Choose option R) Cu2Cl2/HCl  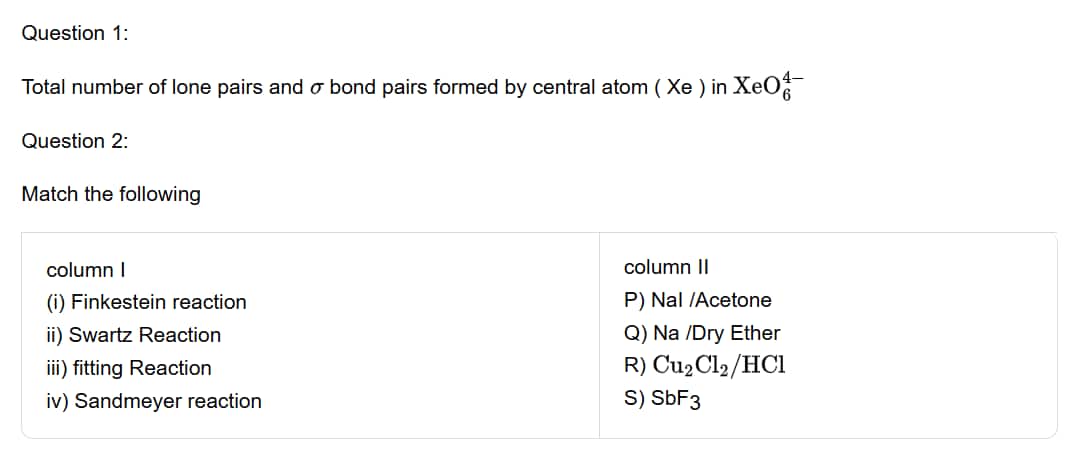click(703, 366)
